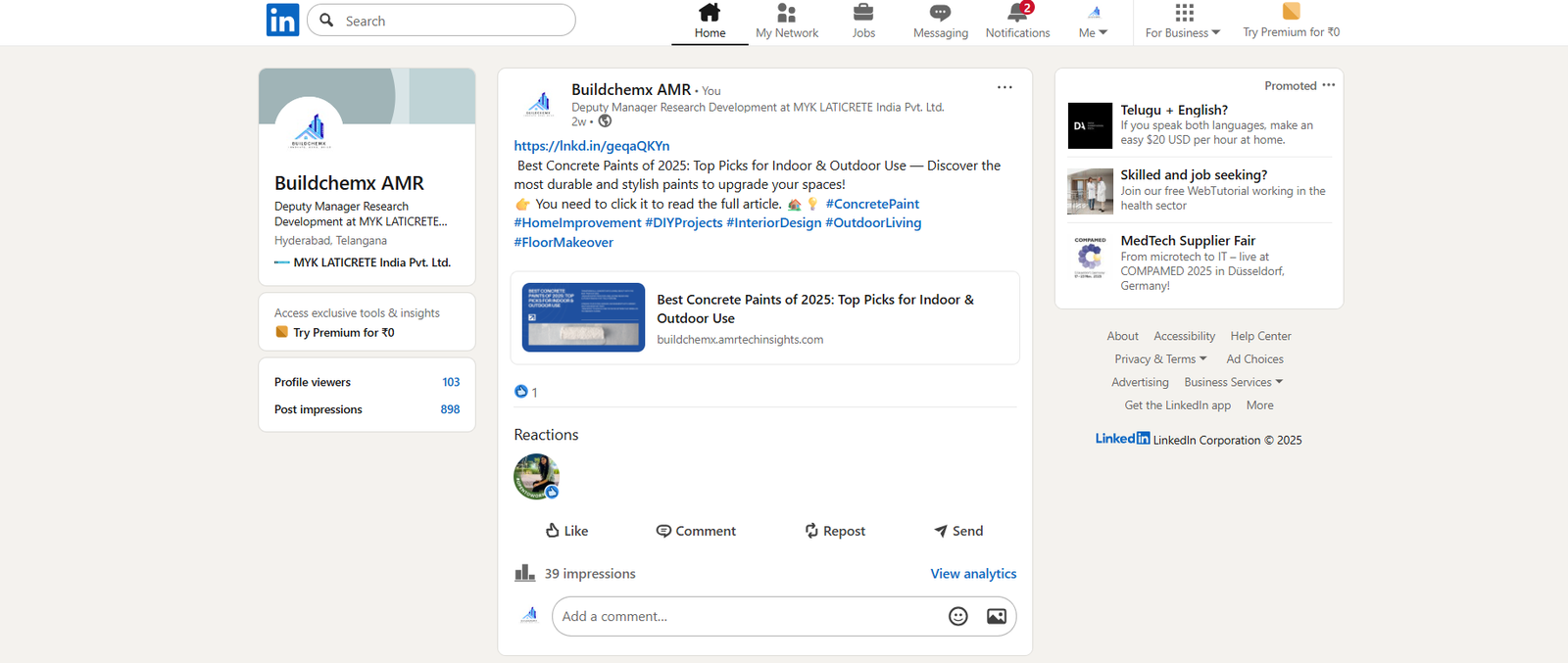Open the About footer link
Image resolution: width=1568 pixels, height=663 pixels.
click(x=1122, y=336)
